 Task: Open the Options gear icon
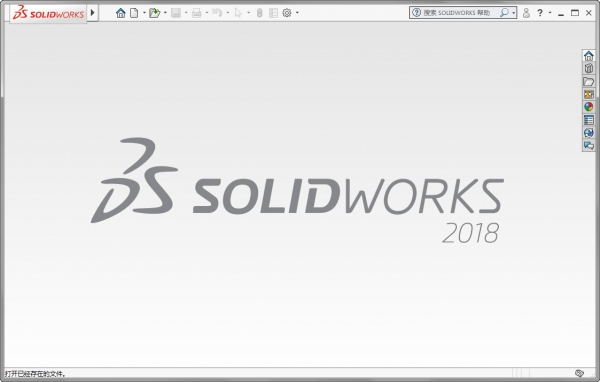point(287,13)
